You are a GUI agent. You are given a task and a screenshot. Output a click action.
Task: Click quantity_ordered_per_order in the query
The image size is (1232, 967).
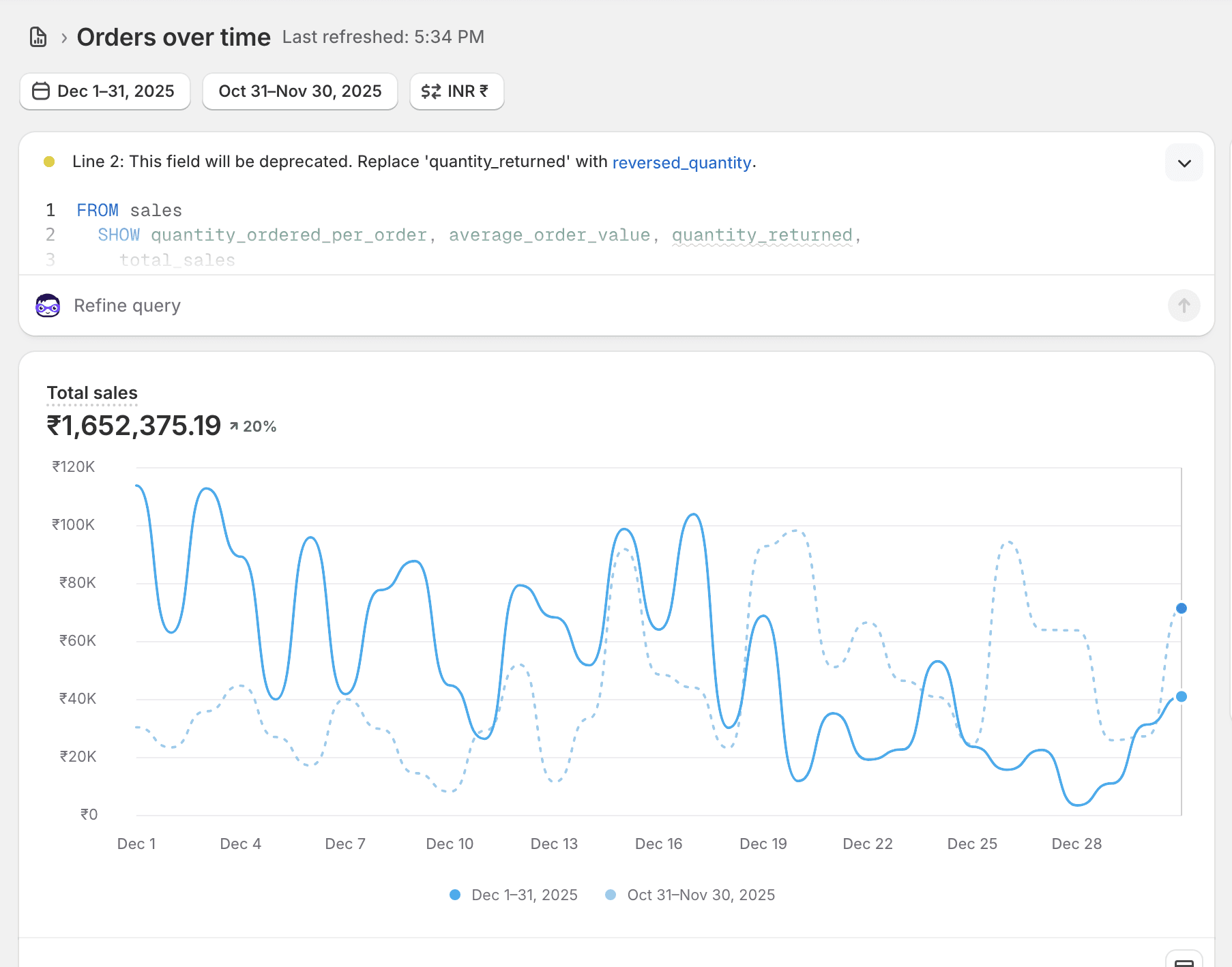point(289,235)
